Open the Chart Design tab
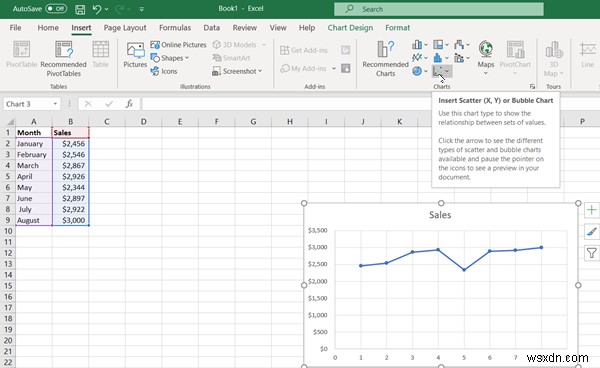600x368 pixels. pyautogui.click(x=350, y=28)
